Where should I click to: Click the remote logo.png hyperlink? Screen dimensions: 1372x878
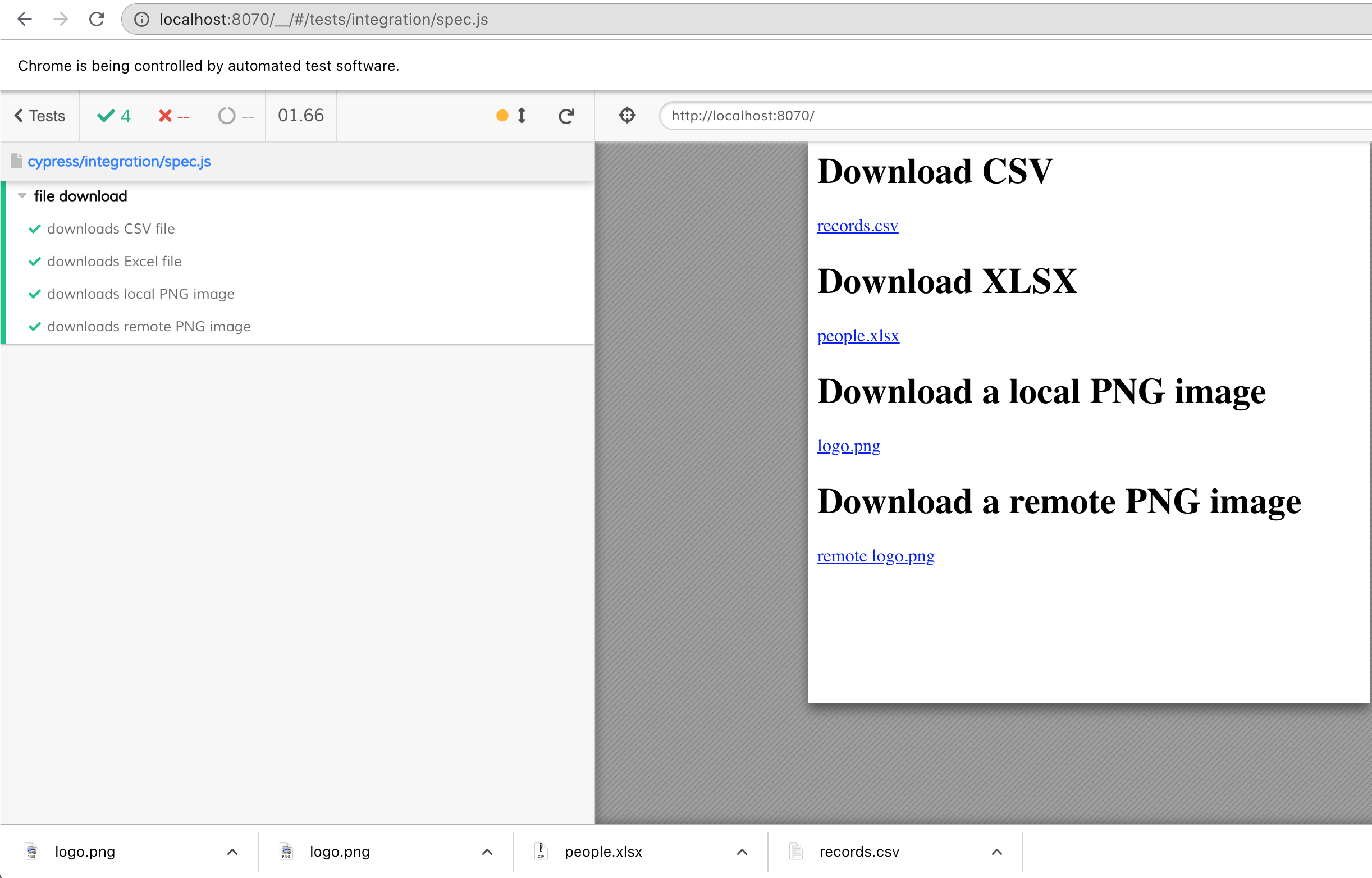tap(876, 555)
